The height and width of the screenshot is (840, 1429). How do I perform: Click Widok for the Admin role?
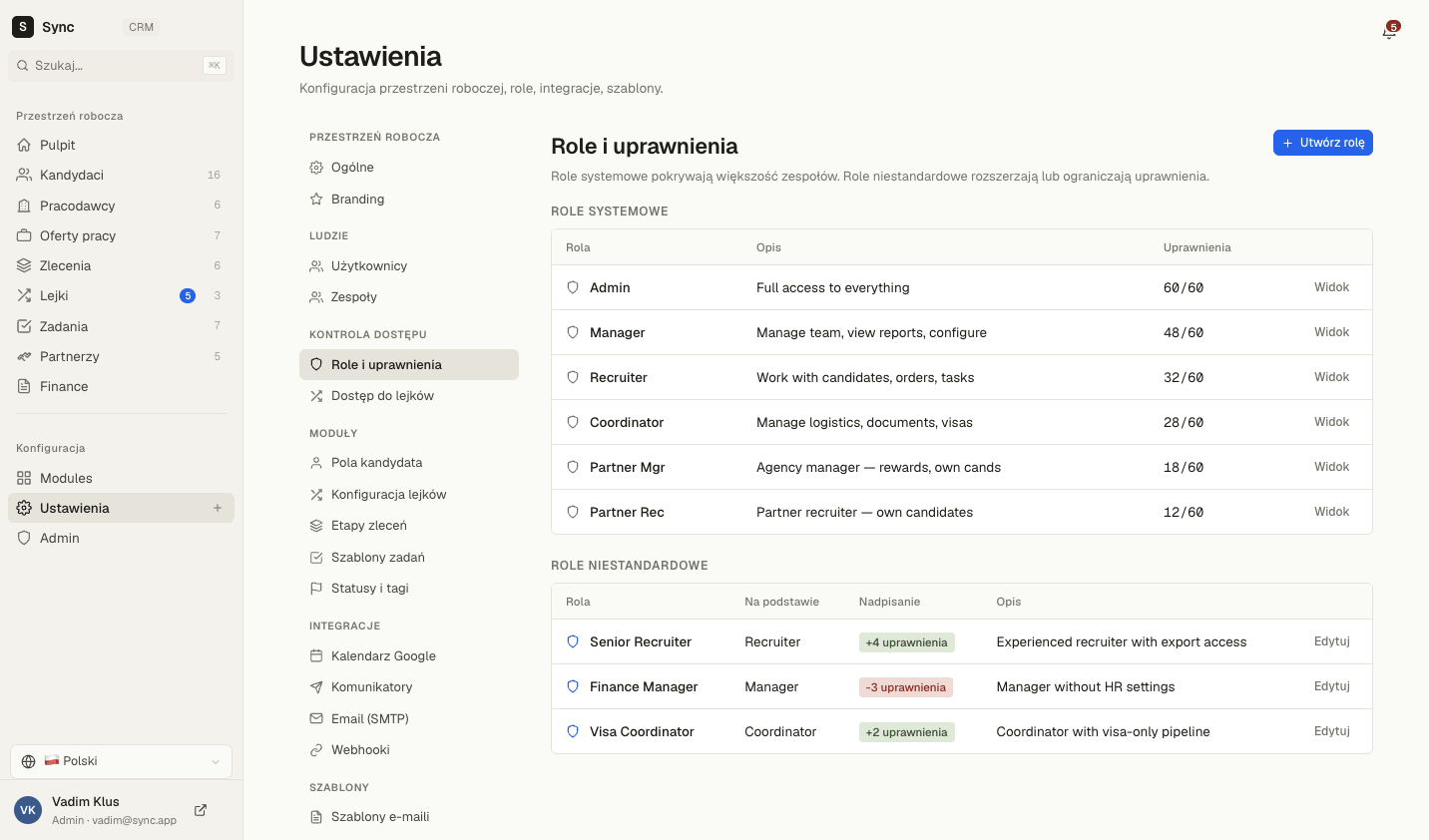(1331, 287)
